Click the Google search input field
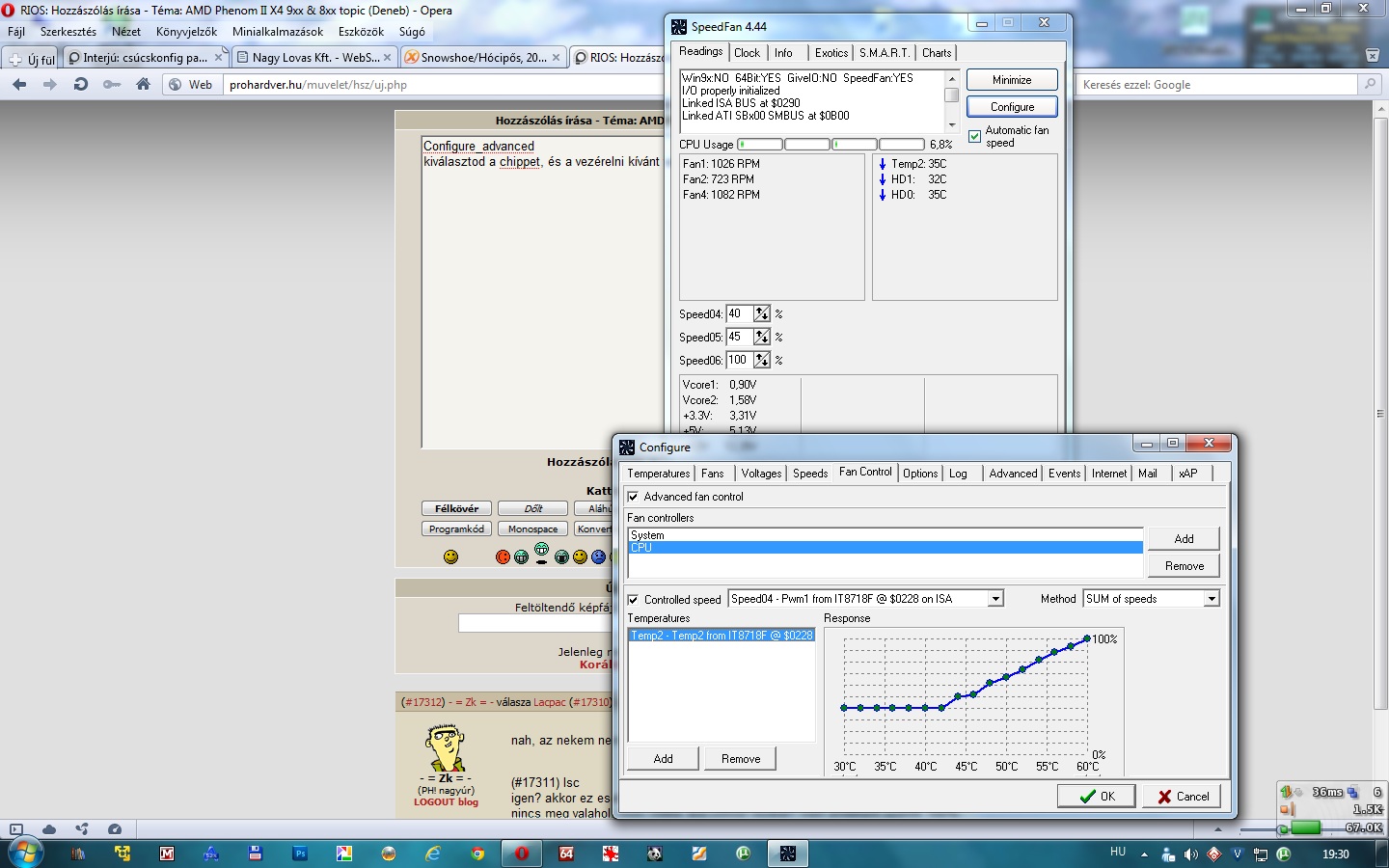The height and width of the screenshot is (868, 1389). (1218, 85)
